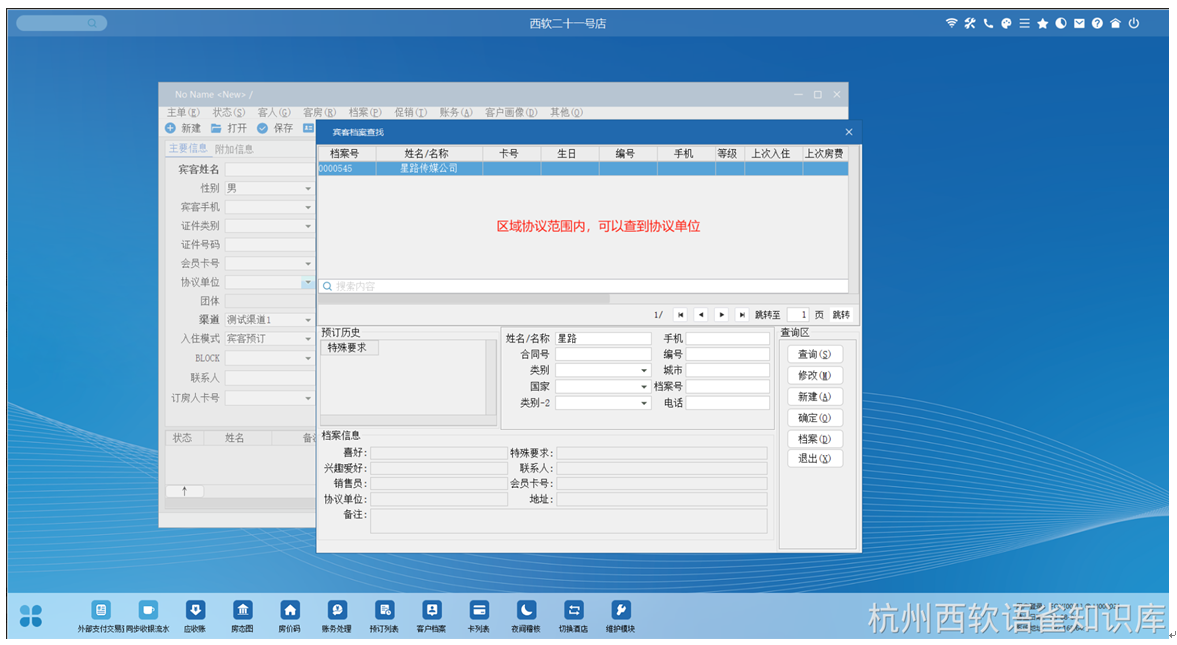Expand the 性别 dropdown
Viewport: 1177px width, 645px height.
308,188
